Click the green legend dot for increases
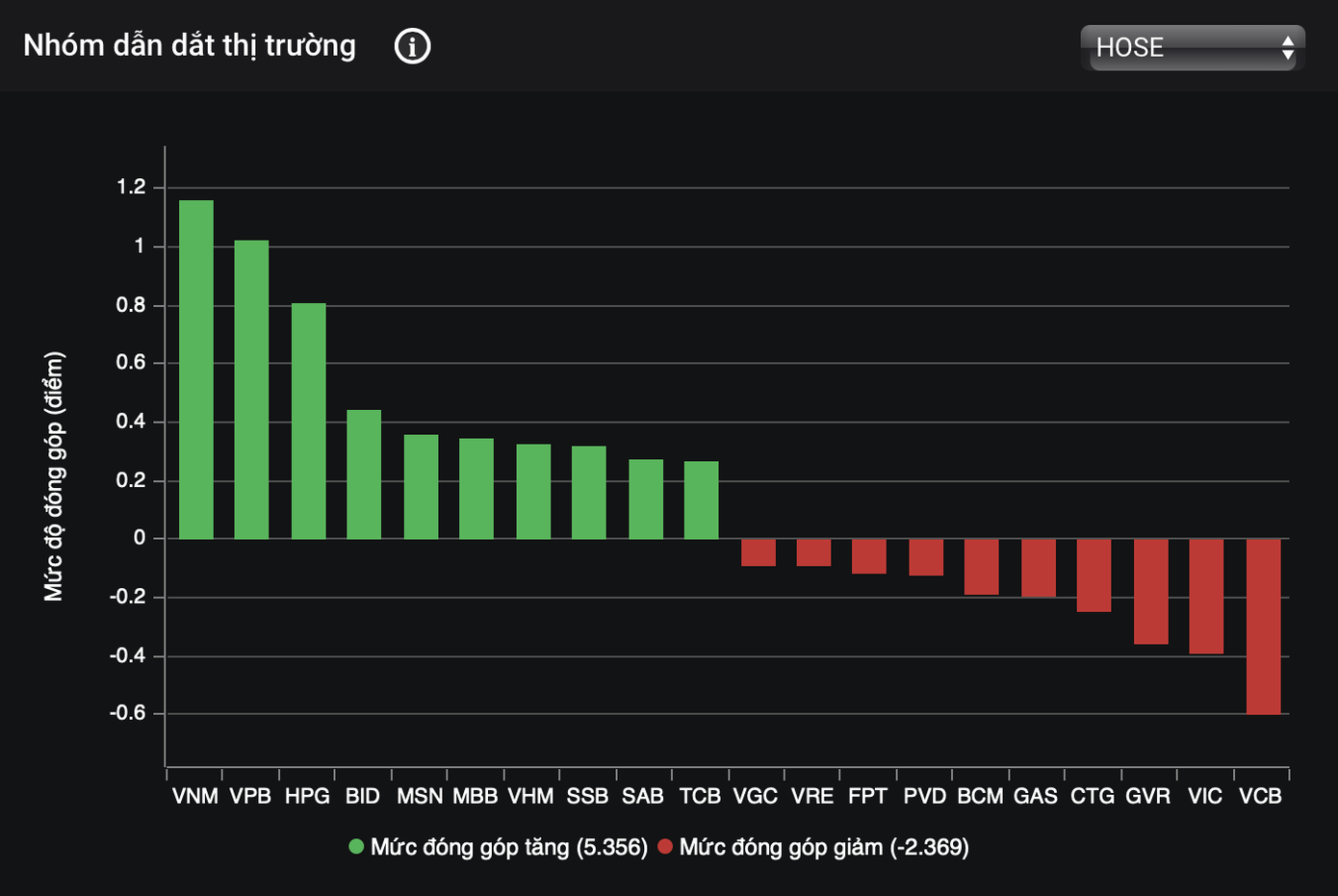This screenshot has height=896, width=1338. (356, 847)
